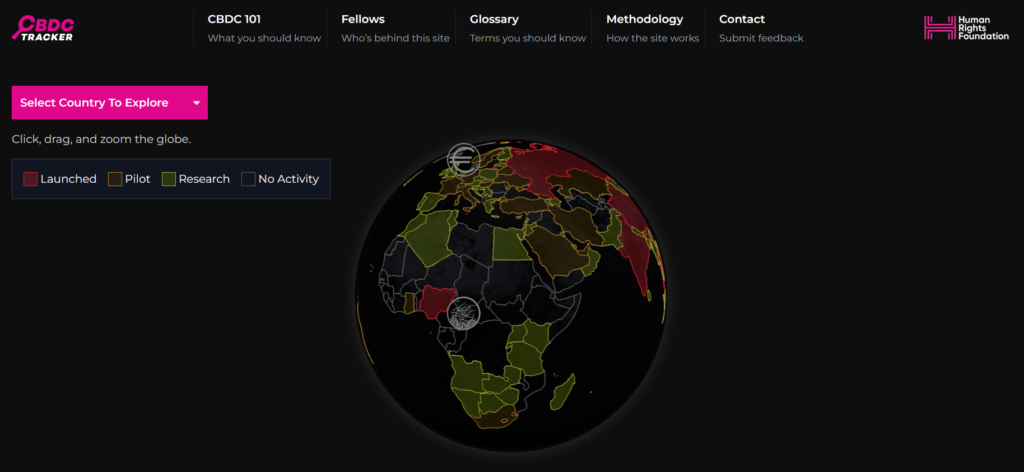Image resolution: width=1024 pixels, height=472 pixels.
Task: Click the No Activity legend swatch
Action: point(248,179)
